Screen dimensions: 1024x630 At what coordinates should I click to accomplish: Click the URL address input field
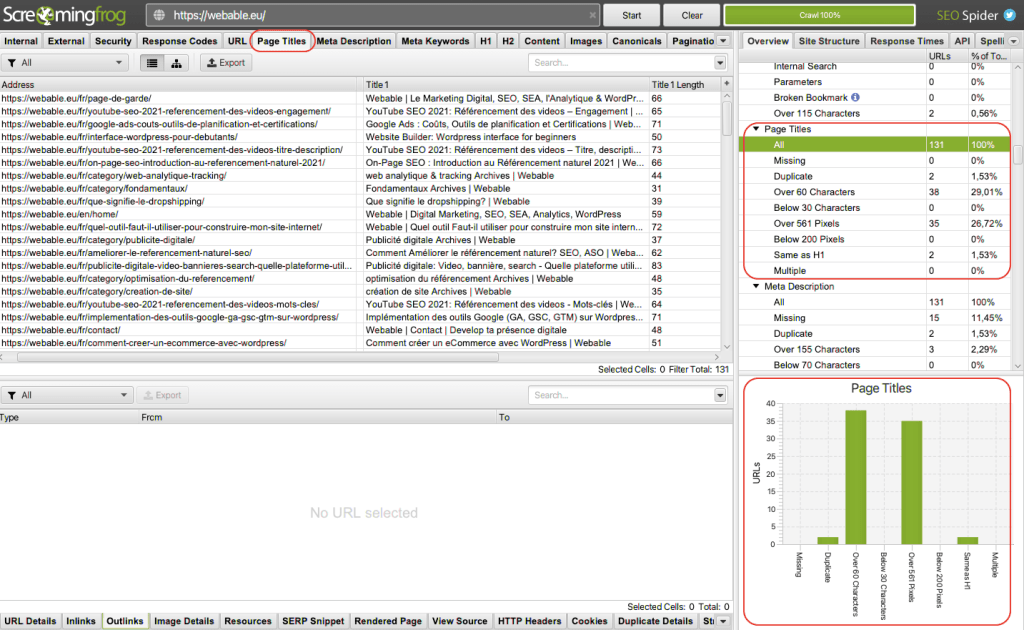372,15
